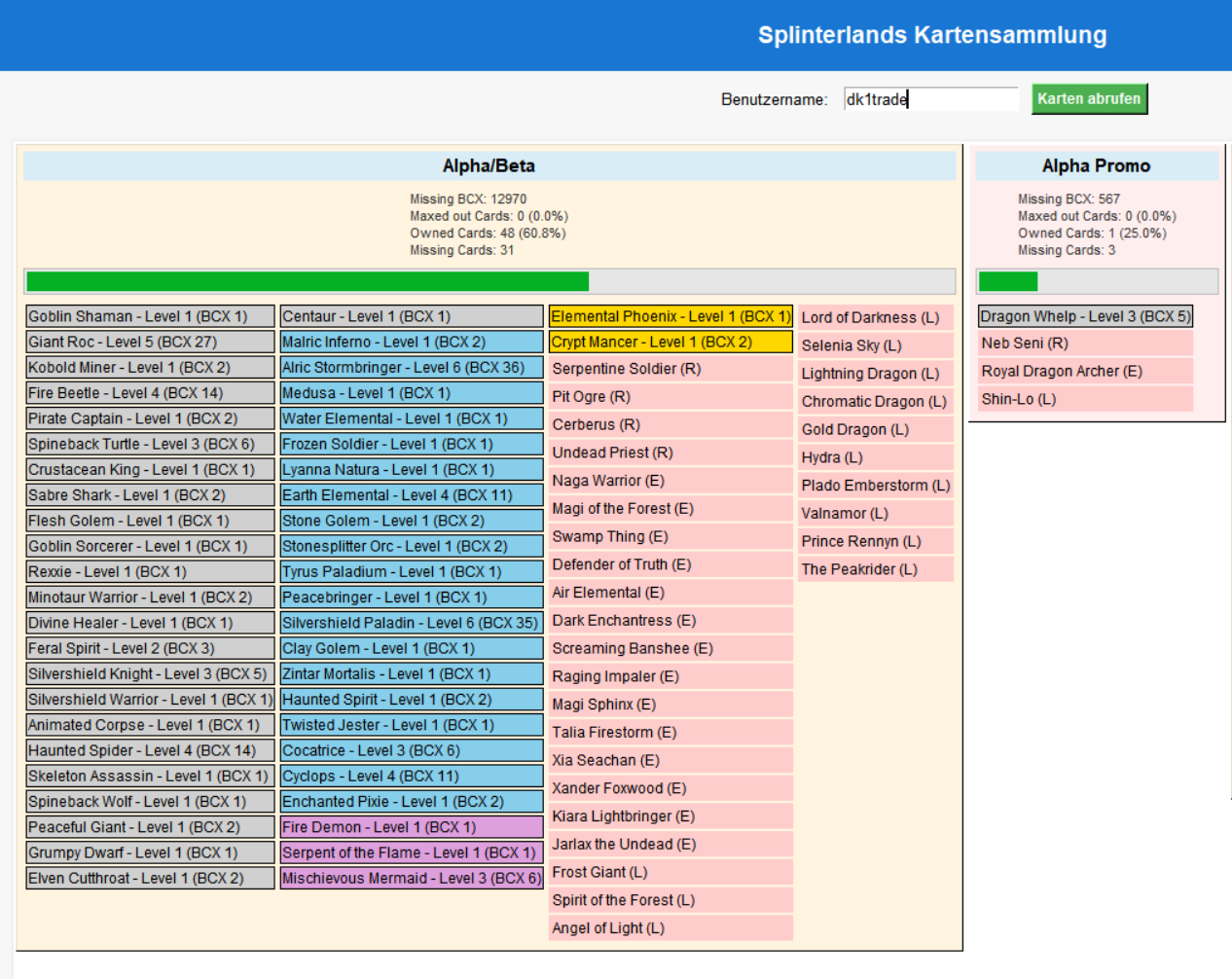Click missing card Lord of Darkness
The height and width of the screenshot is (979, 1232).
coord(875,318)
